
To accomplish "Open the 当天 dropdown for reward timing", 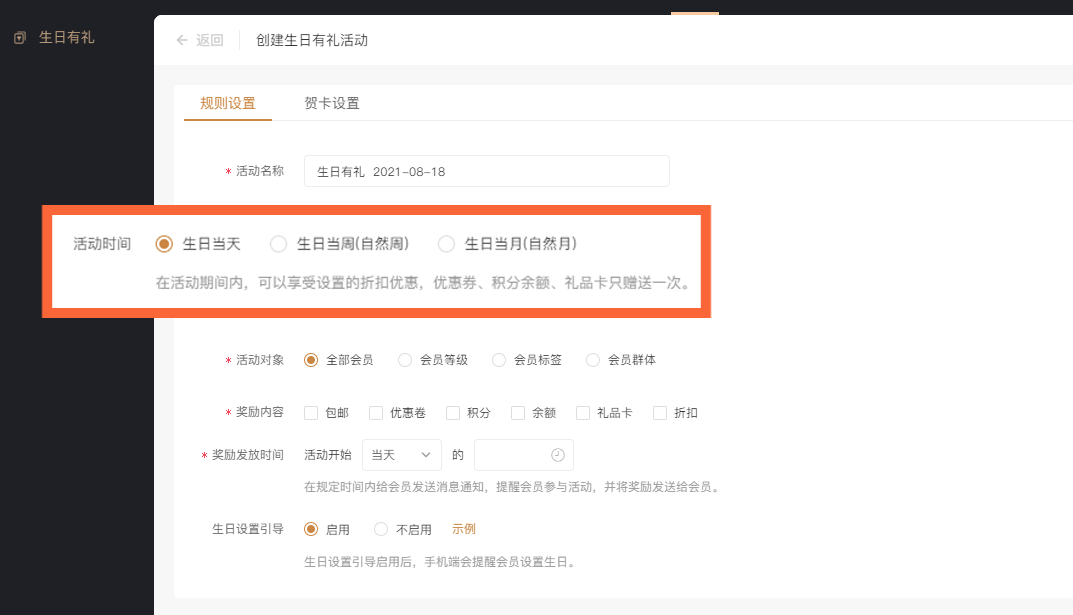I will pos(402,455).
